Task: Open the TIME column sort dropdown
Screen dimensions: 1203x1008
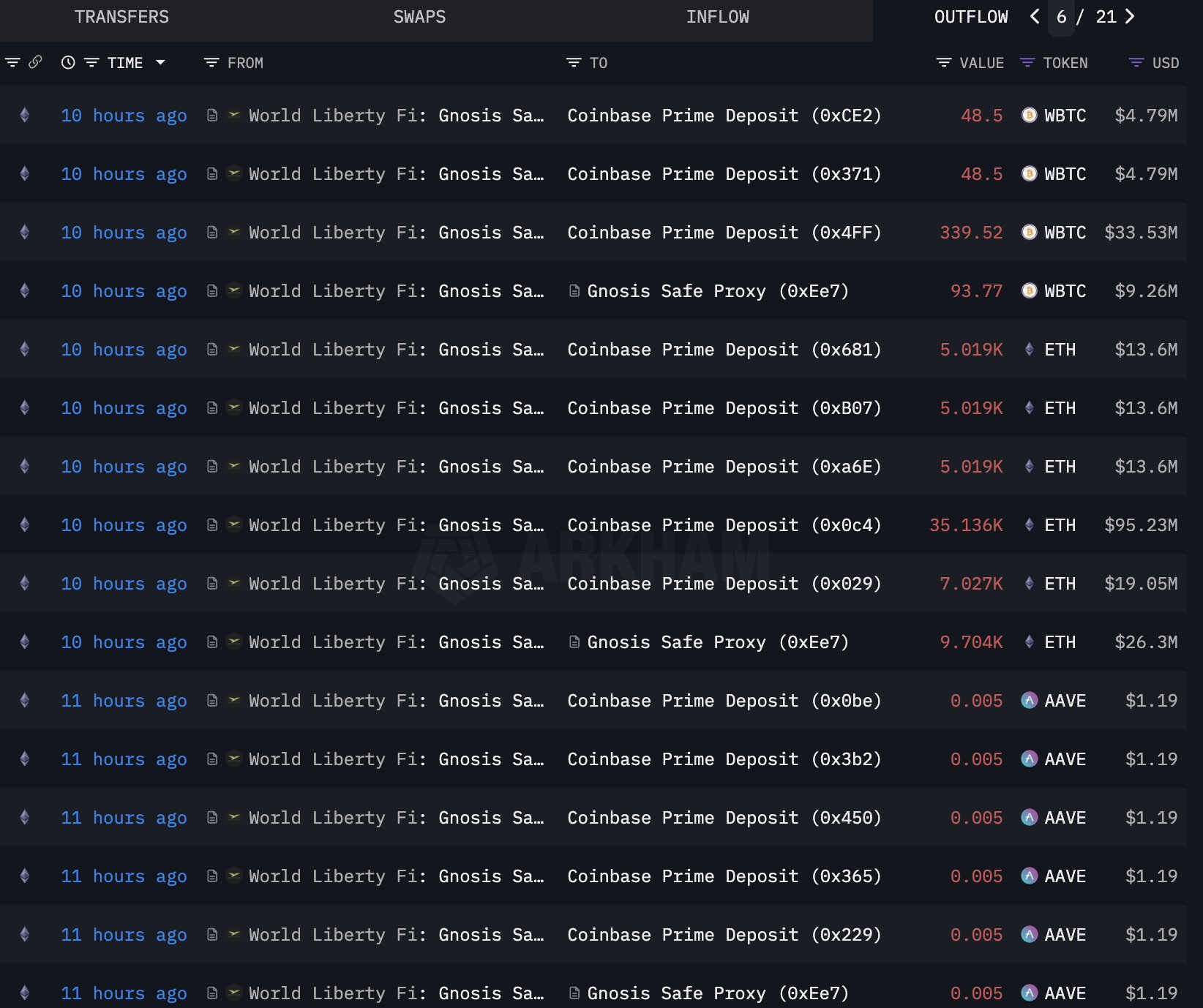Action: tap(162, 63)
